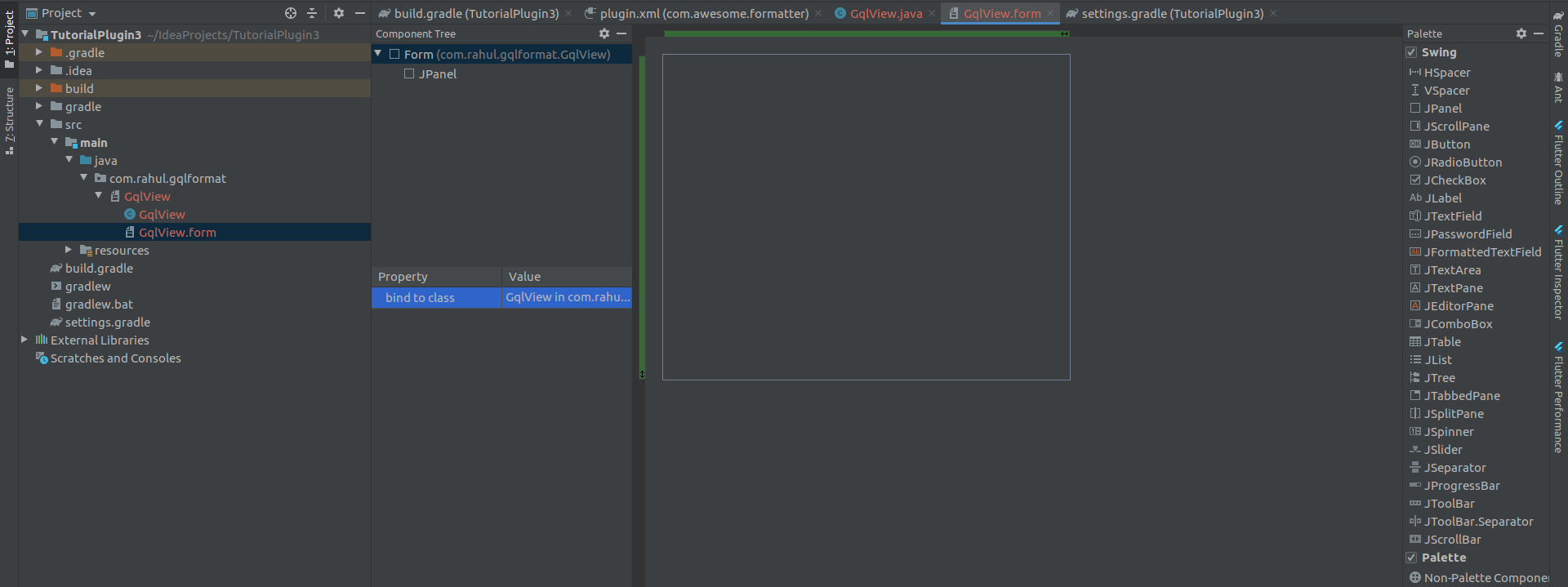The height and width of the screenshot is (587, 1568).
Task: Open the Project view dropdown
Action: tap(61, 13)
